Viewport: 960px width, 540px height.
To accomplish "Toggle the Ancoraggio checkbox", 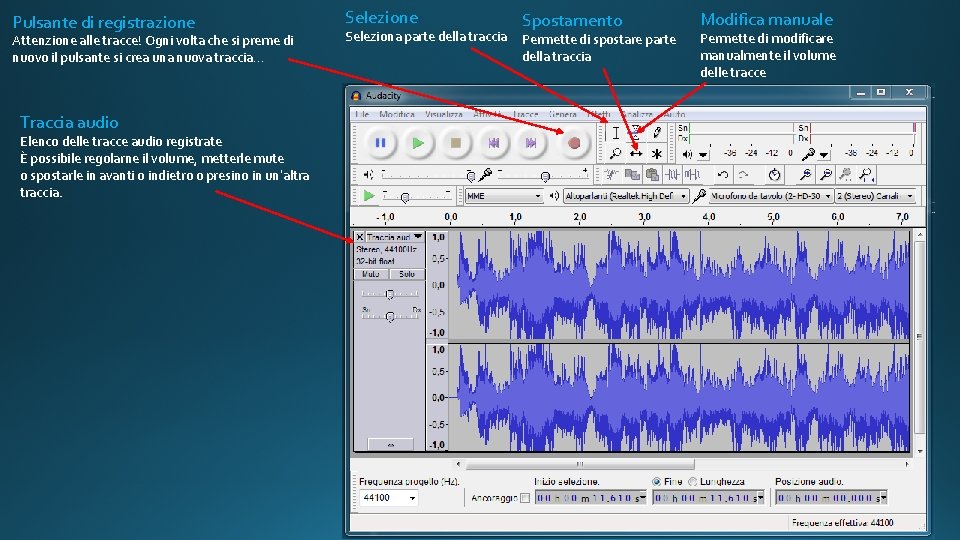I will point(525,498).
